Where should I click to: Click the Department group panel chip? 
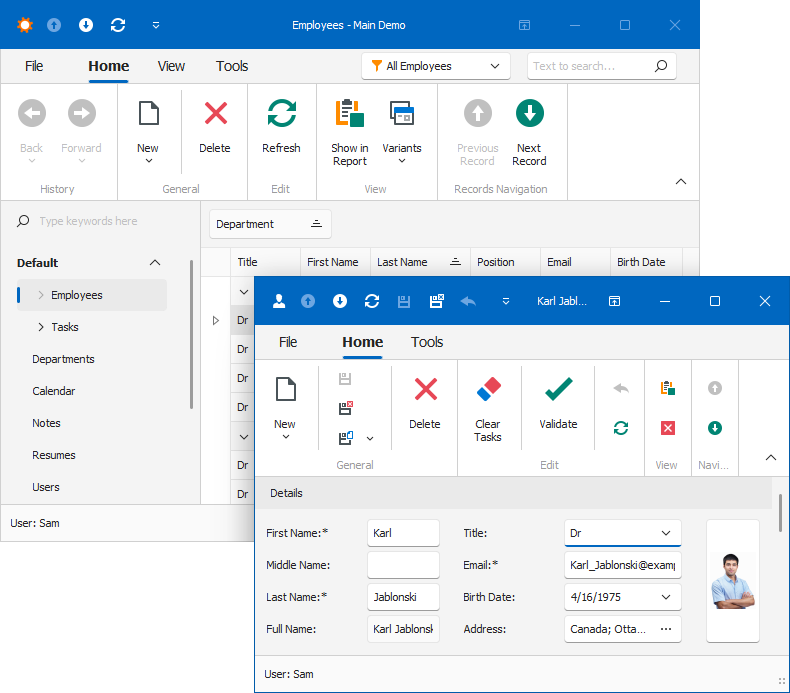pyautogui.click(x=270, y=224)
